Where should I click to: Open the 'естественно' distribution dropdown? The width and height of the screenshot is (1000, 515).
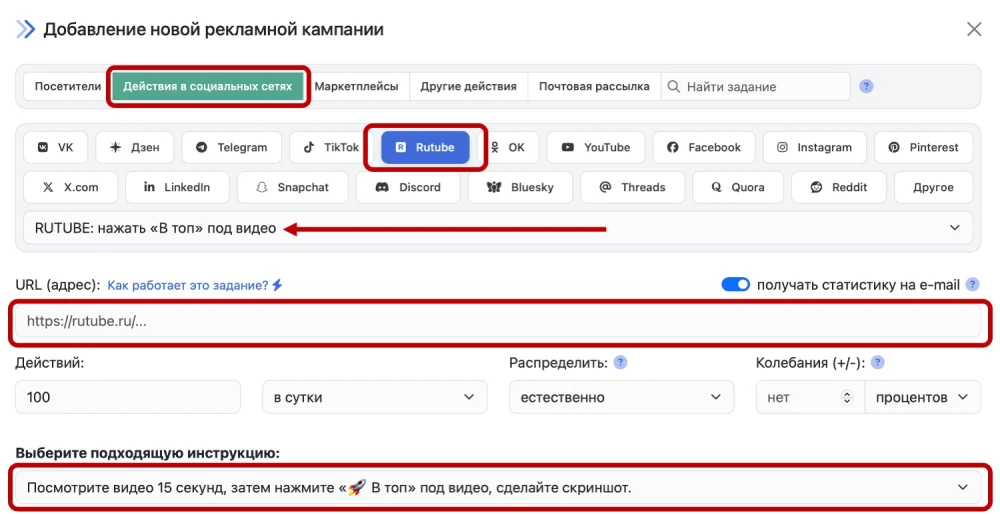tap(616, 397)
